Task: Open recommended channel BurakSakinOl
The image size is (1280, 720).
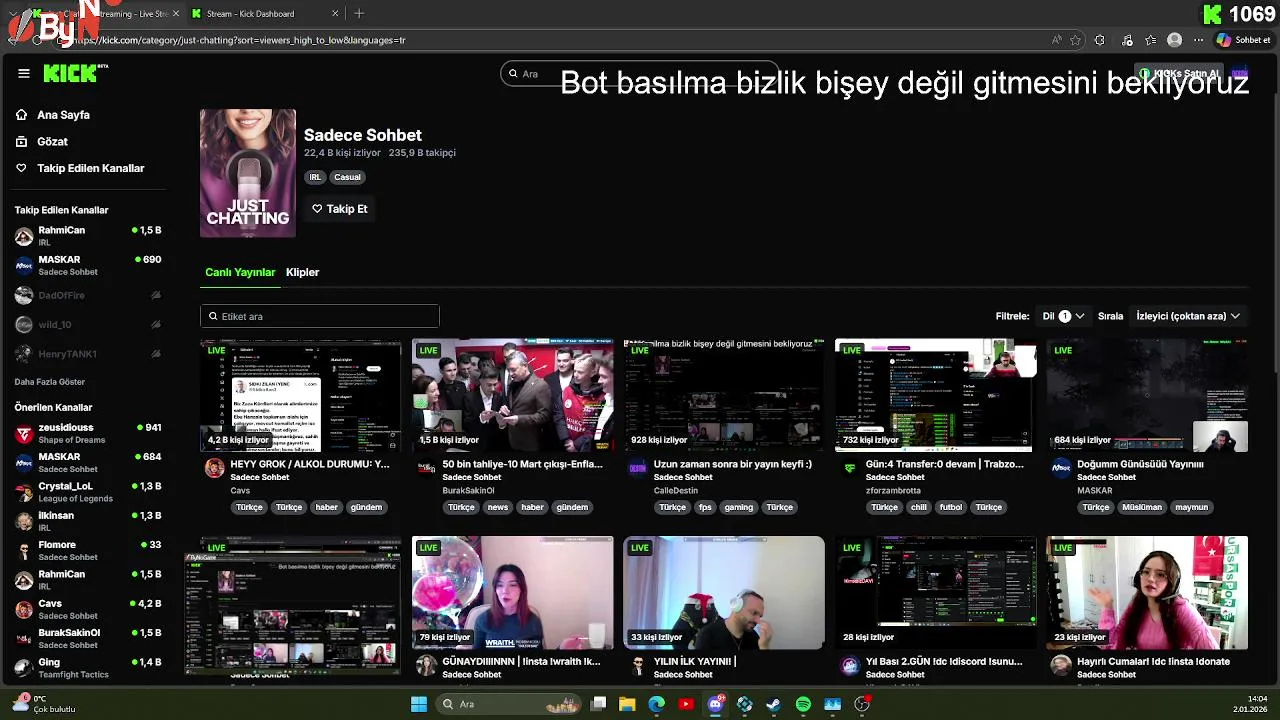Action: point(88,639)
